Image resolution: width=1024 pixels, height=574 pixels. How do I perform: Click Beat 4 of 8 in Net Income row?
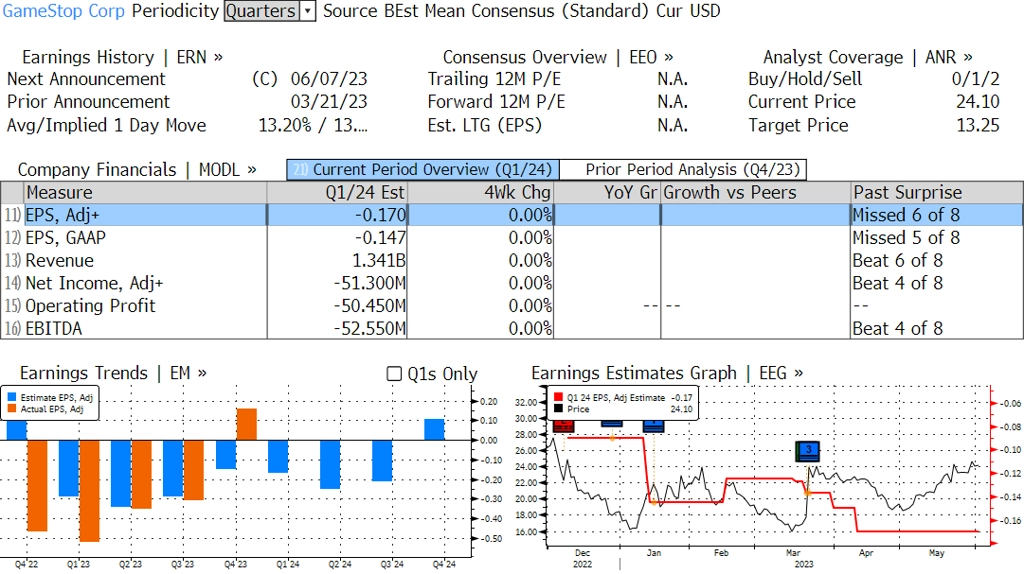coord(898,283)
